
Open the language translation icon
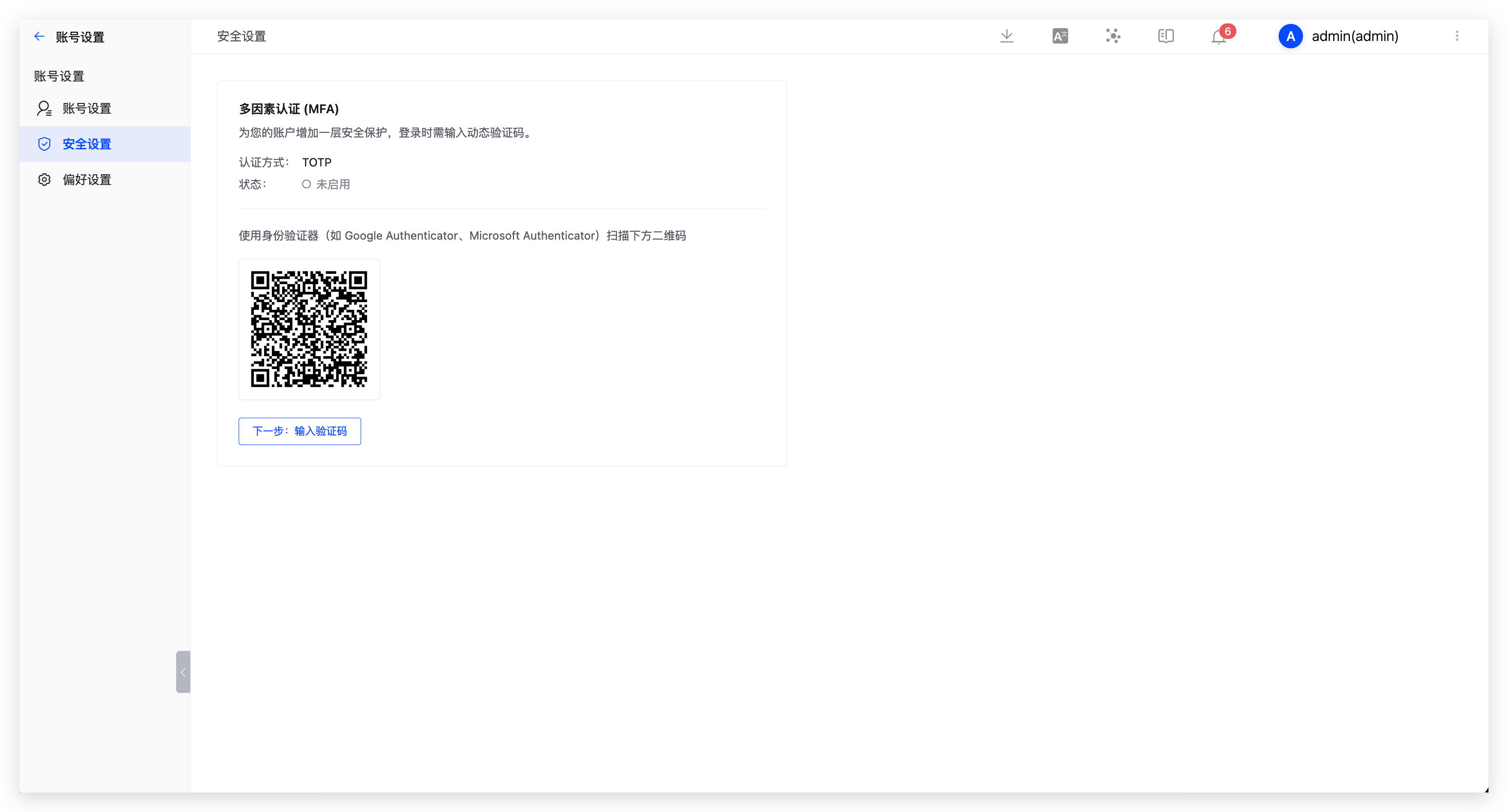pos(1060,36)
